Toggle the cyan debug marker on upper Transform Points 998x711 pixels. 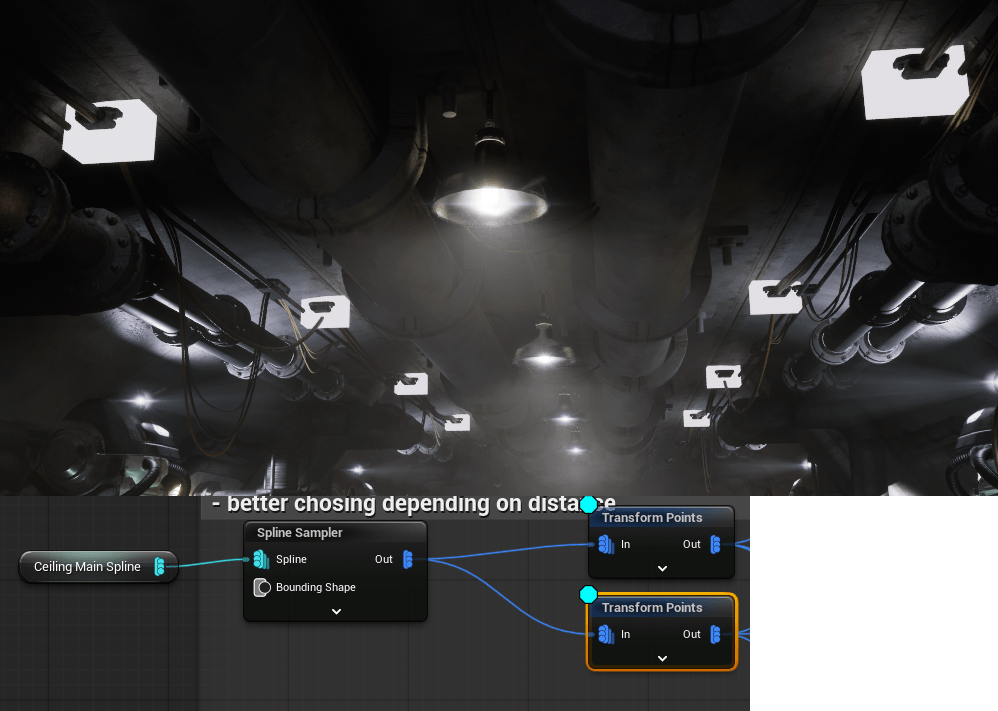589,505
